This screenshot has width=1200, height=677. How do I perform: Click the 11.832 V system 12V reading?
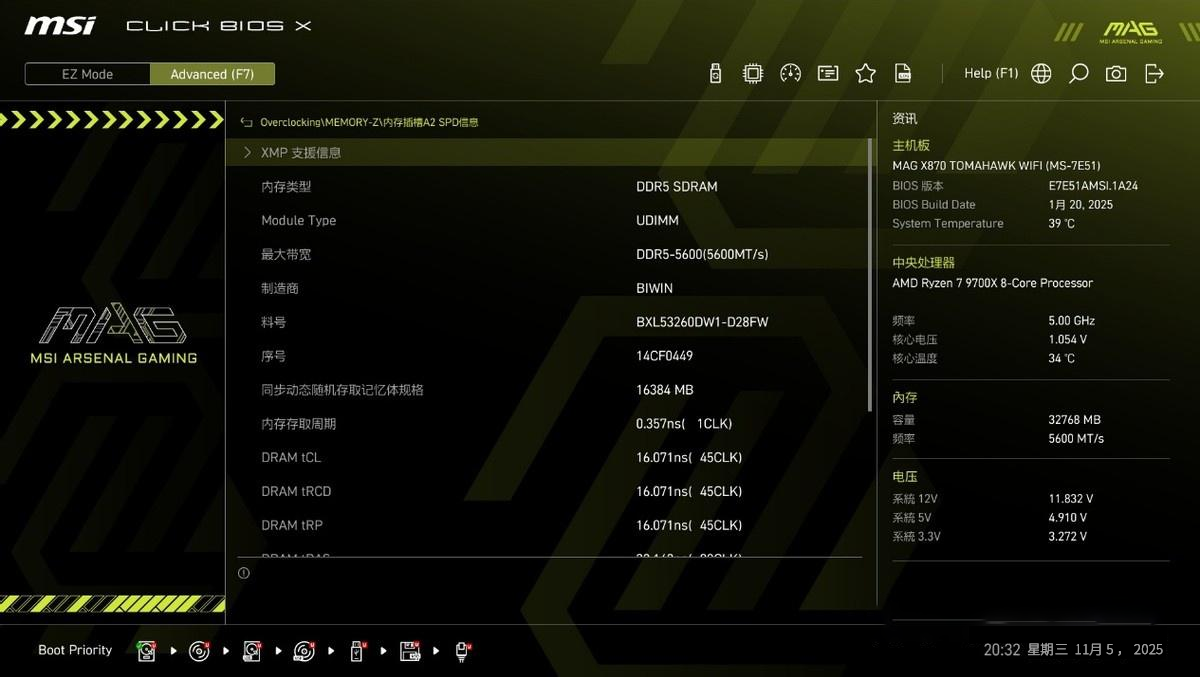1070,499
